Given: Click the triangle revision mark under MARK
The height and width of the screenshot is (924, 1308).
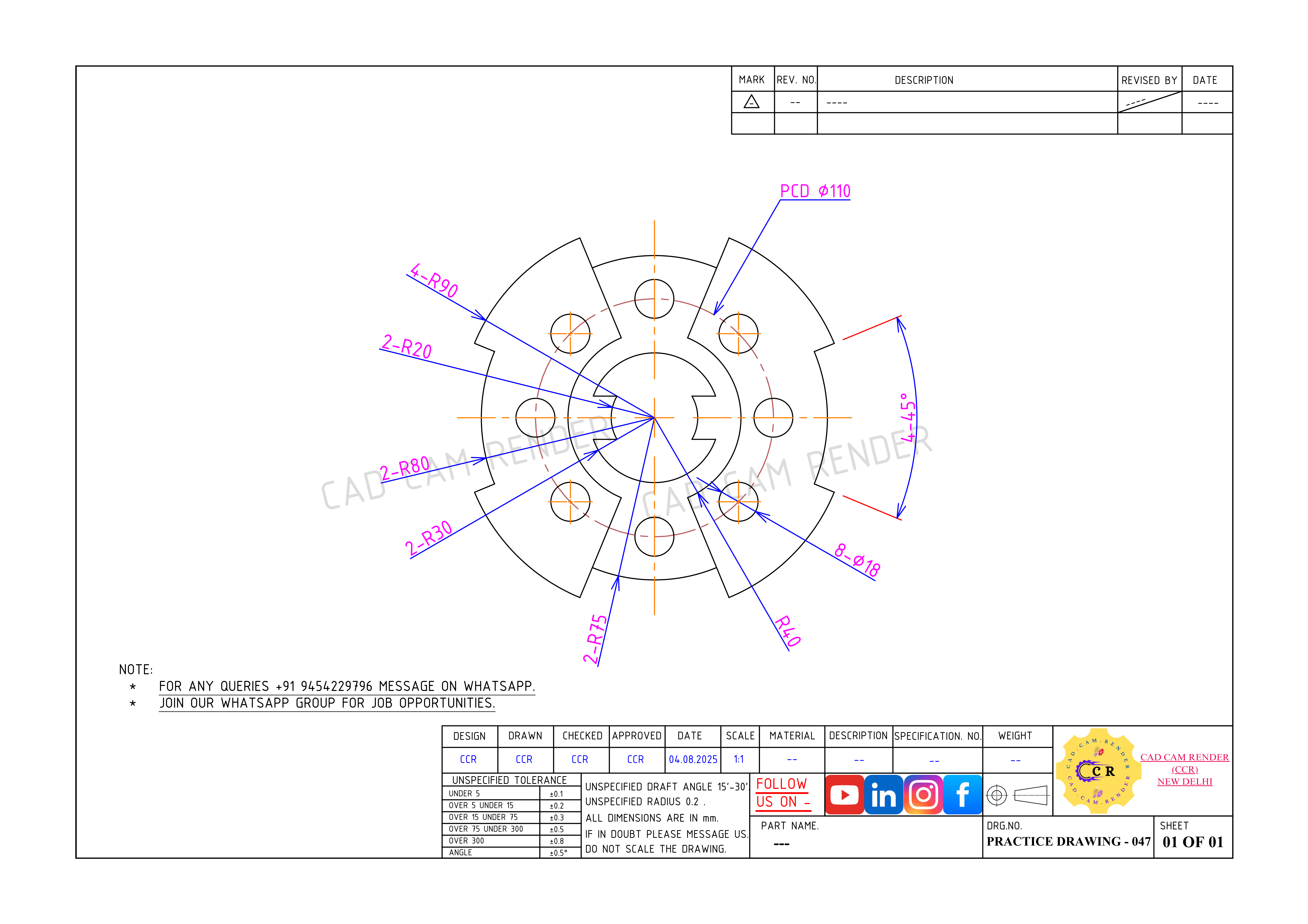Looking at the screenshot, I should [752, 102].
